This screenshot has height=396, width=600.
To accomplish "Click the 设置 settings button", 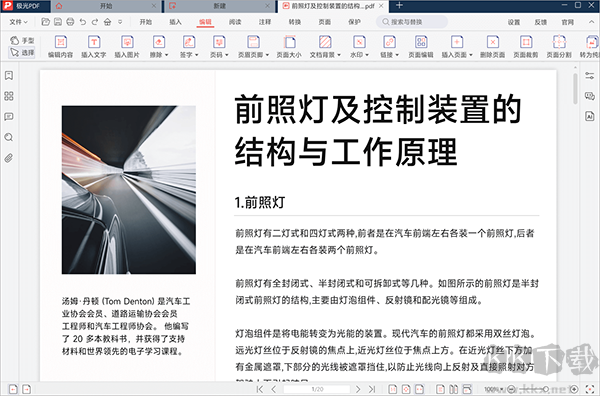I will pos(514,22).
